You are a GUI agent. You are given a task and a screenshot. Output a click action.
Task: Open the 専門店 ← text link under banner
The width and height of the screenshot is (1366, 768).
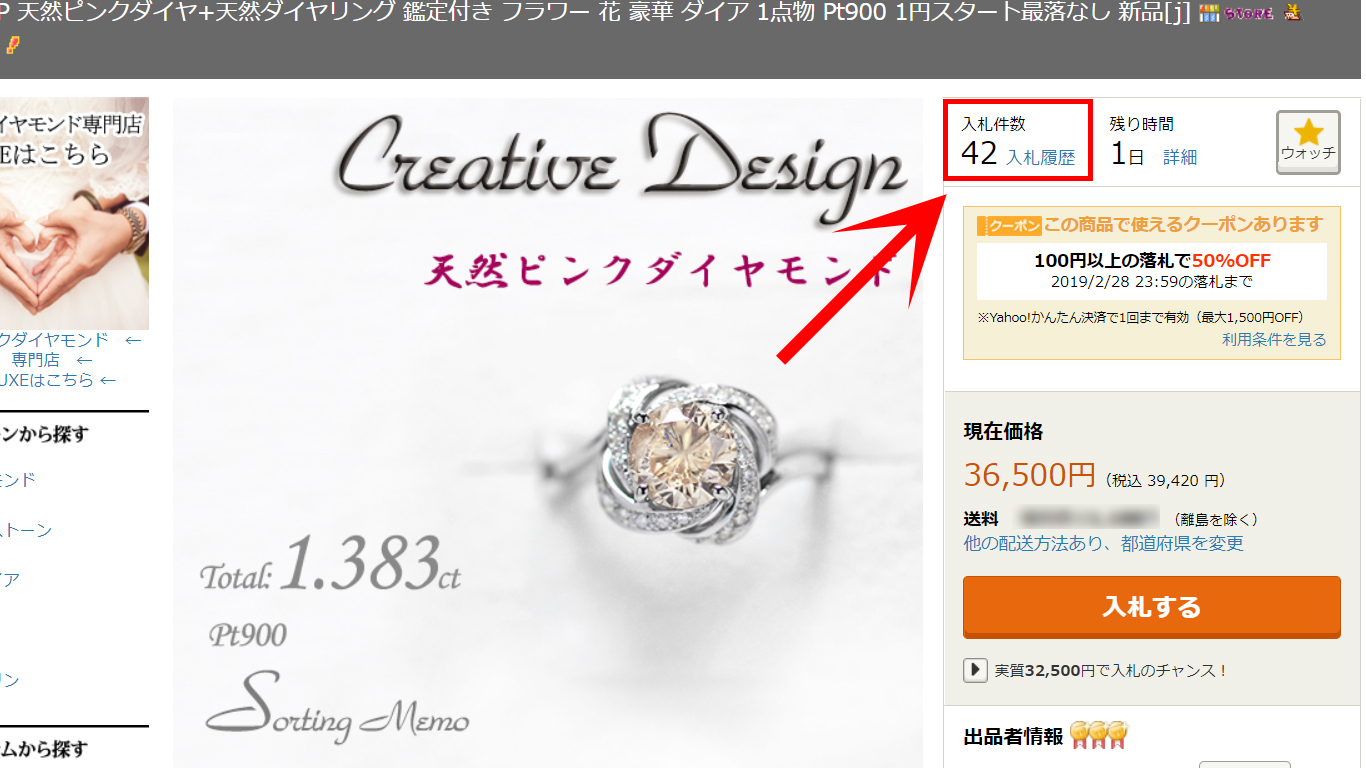pos(52,360)
